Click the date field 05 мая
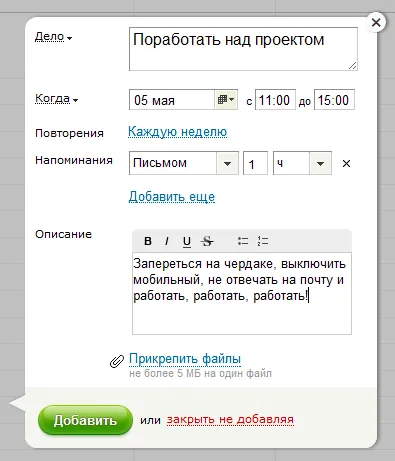 (172, 100)
